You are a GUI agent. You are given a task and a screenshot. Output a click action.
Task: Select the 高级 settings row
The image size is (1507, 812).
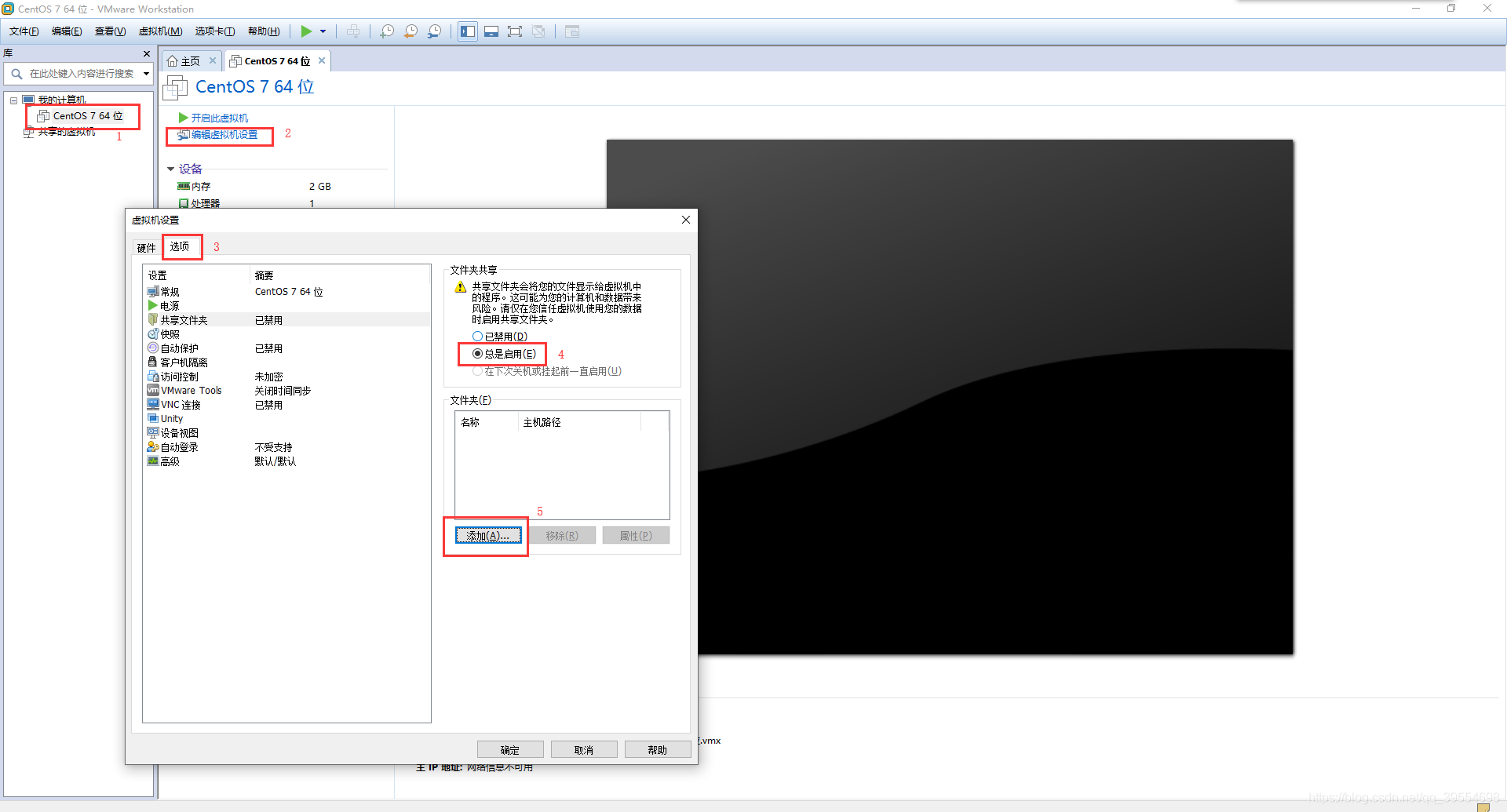[x=286, y=461]
